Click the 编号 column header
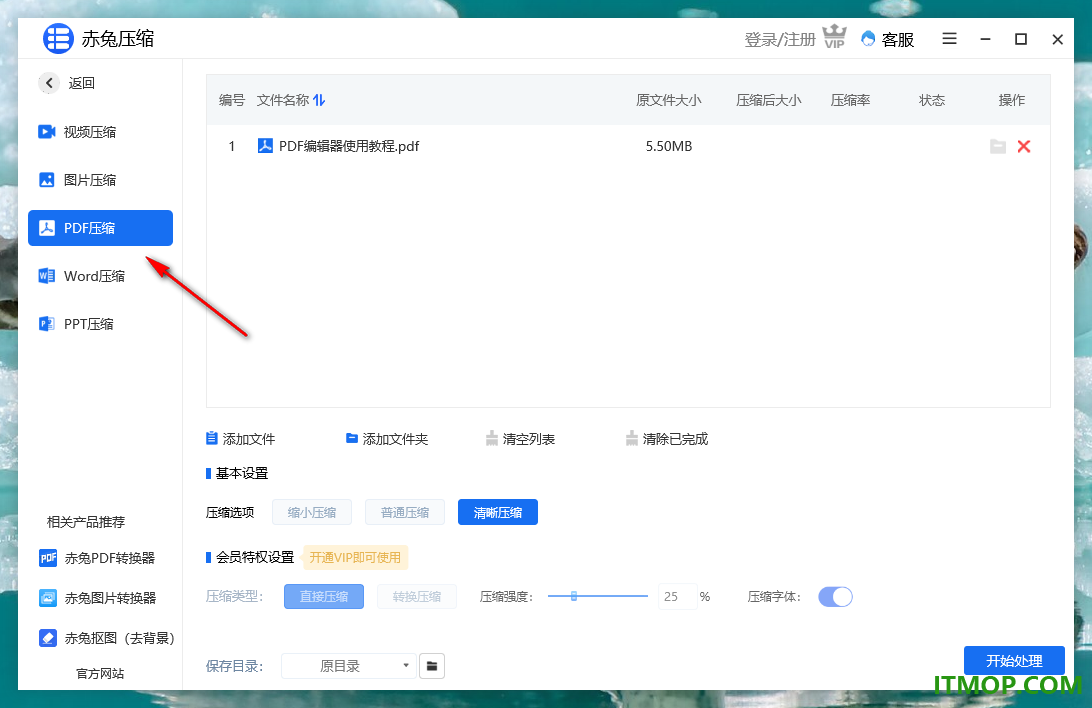This screenshot has height=708, width=1092. pos(232,100)
